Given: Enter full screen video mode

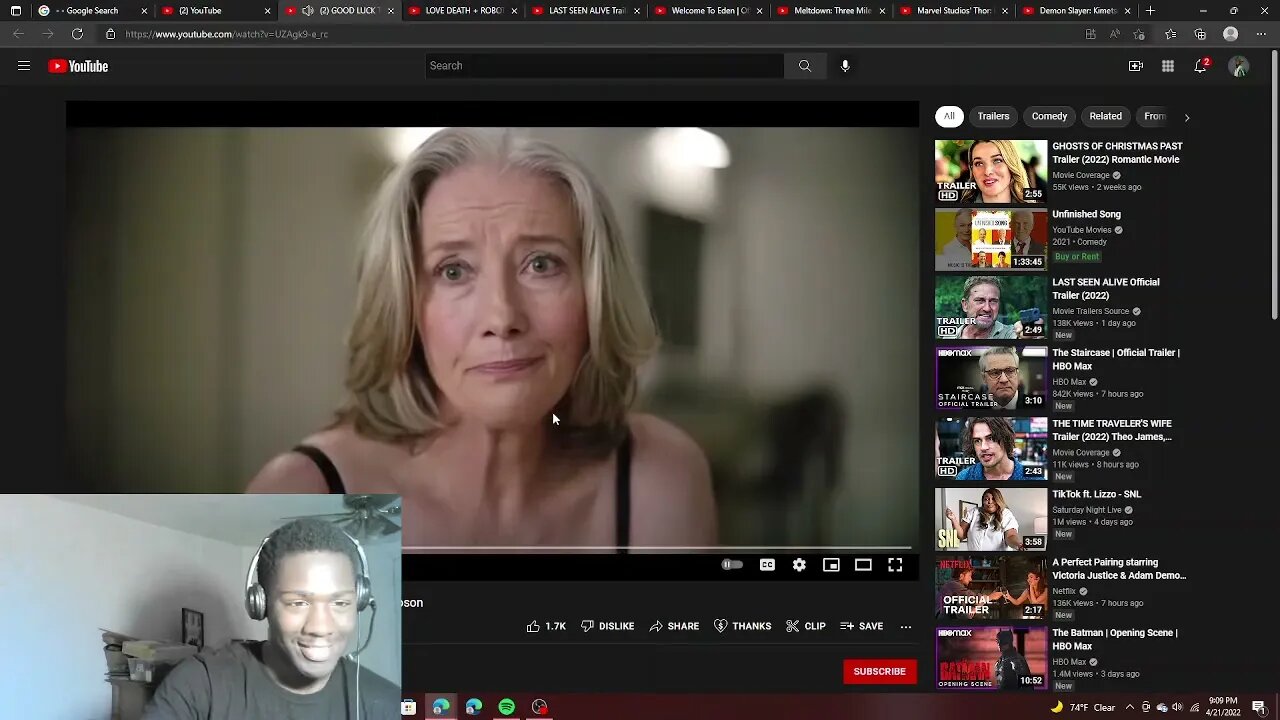Looking at the screenshot, I should [895, 565].
